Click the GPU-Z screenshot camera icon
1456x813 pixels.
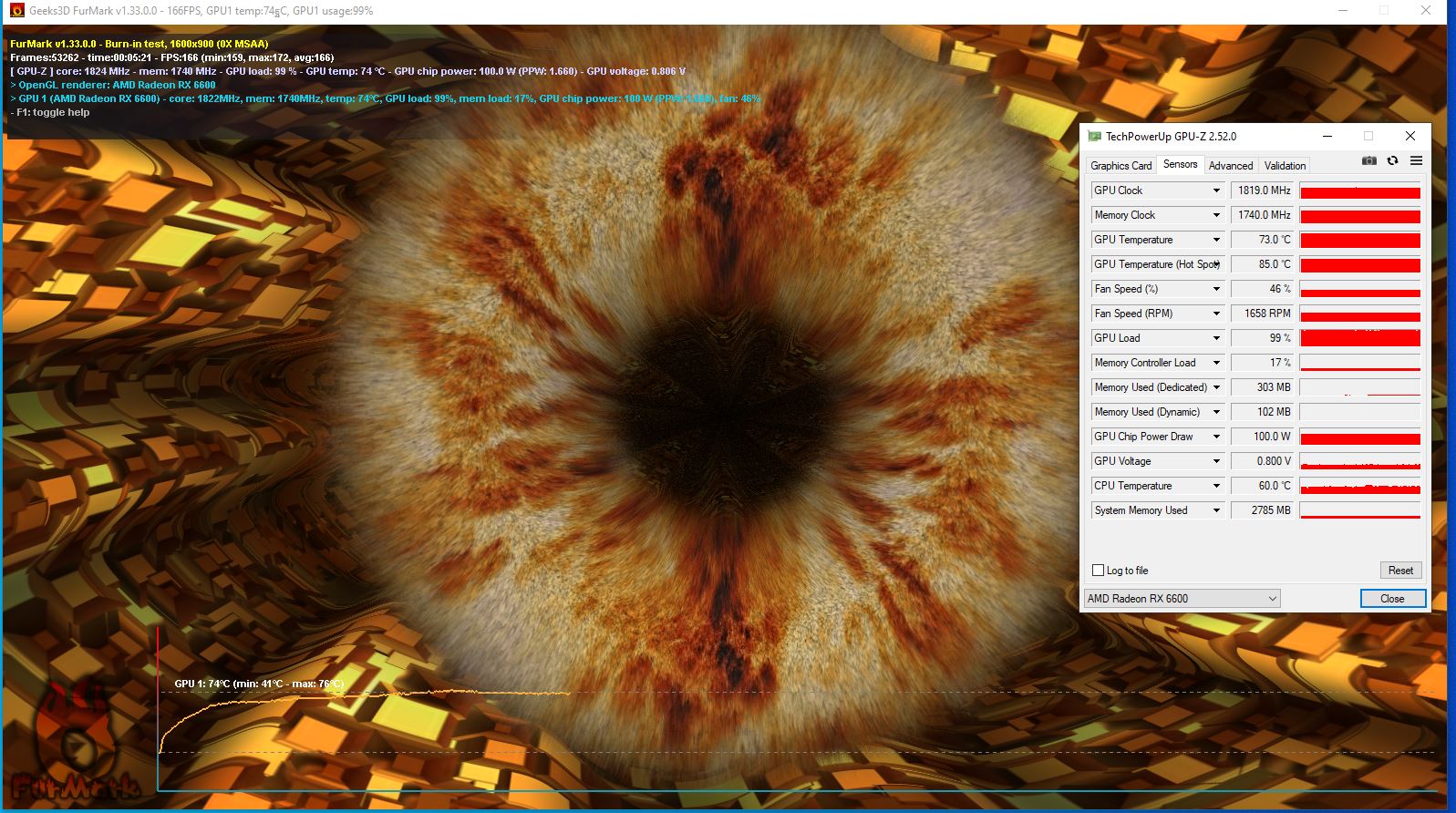pos(1368,161)
